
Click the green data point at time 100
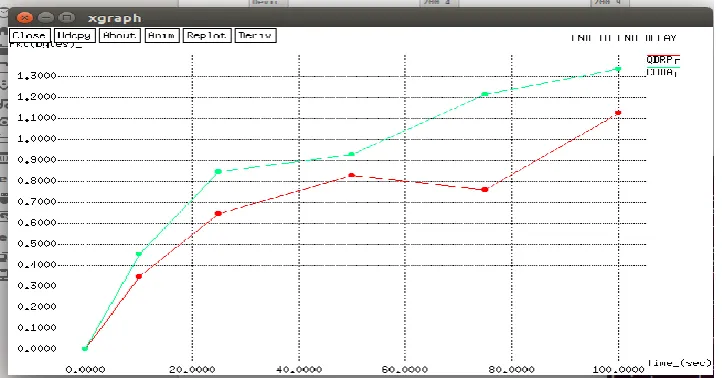(x=618, y=69)
